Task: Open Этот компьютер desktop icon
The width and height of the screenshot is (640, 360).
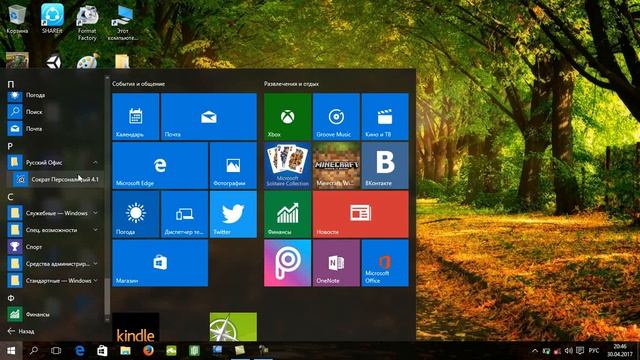Action: tap(122, 22)
